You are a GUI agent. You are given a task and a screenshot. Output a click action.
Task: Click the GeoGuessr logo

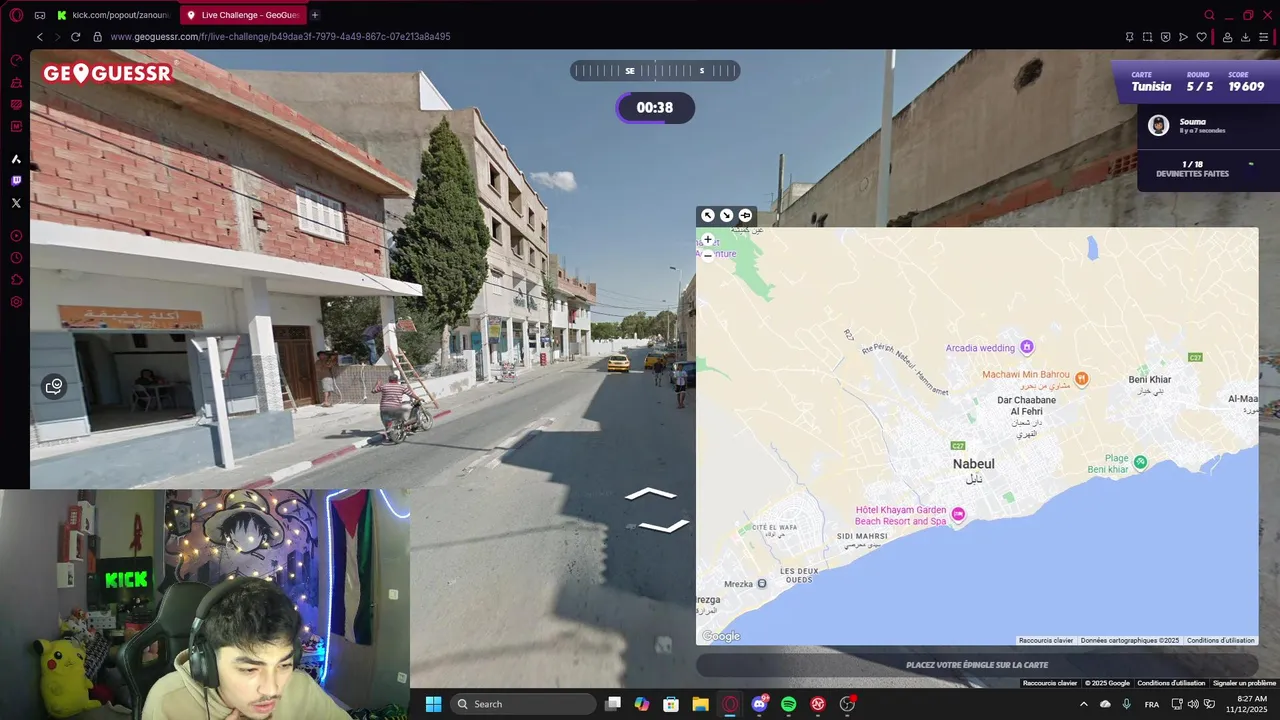click(107, 73)
